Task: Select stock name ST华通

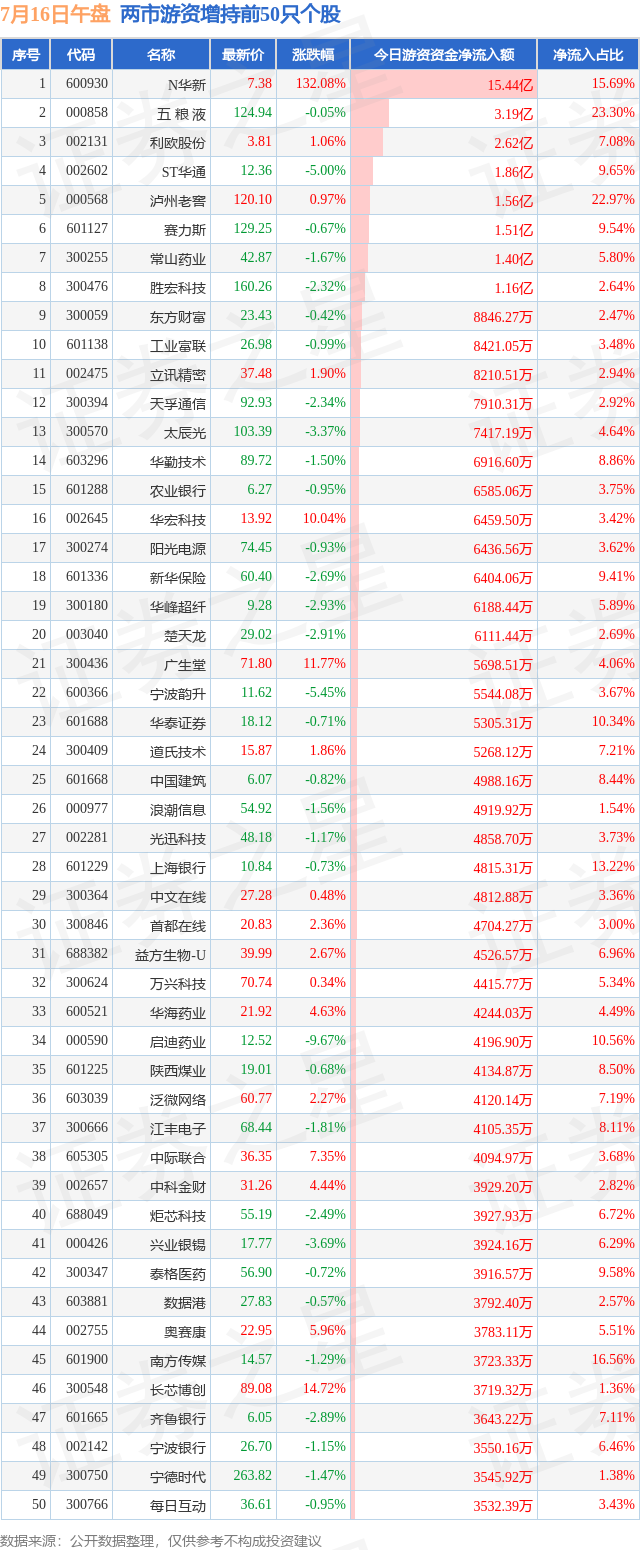Action: pyautogui.click(x=183, y=171)
